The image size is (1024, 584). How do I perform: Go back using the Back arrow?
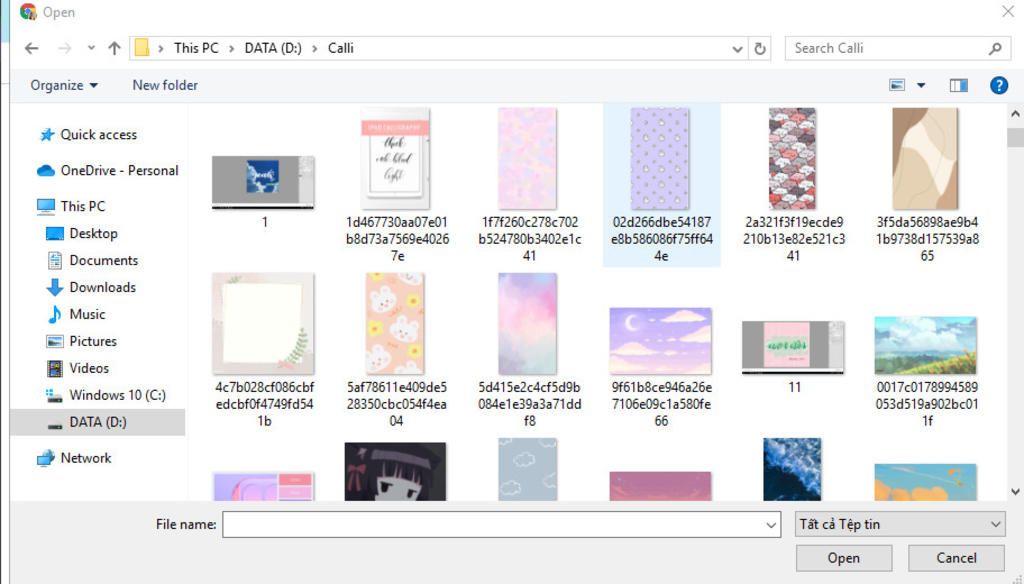(x=31, y=48)
